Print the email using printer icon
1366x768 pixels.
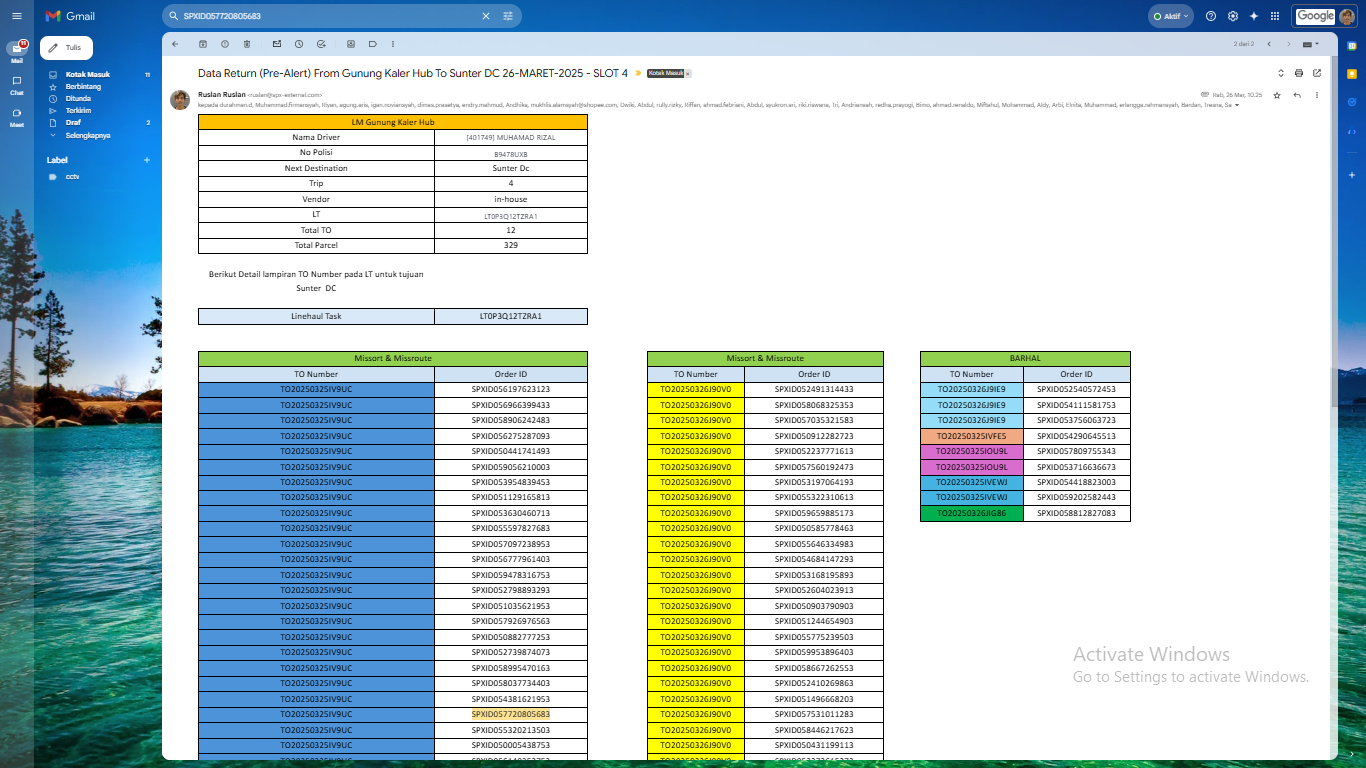[1299, 73]
